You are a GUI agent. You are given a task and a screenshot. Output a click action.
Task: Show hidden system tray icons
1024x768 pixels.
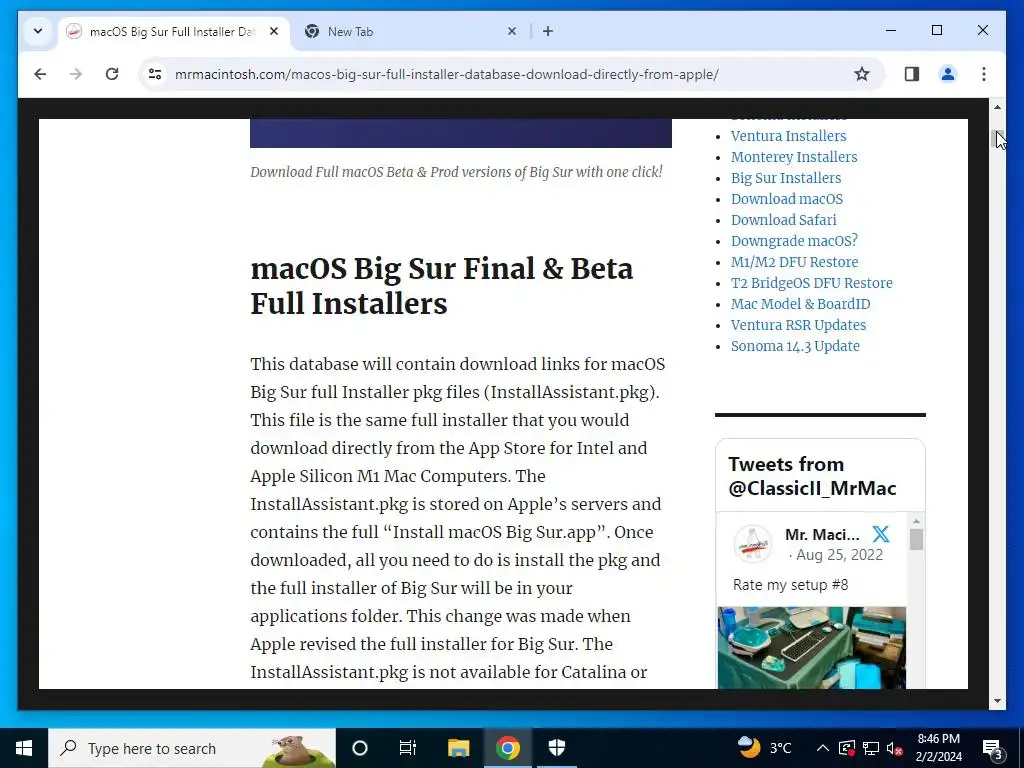823,748
